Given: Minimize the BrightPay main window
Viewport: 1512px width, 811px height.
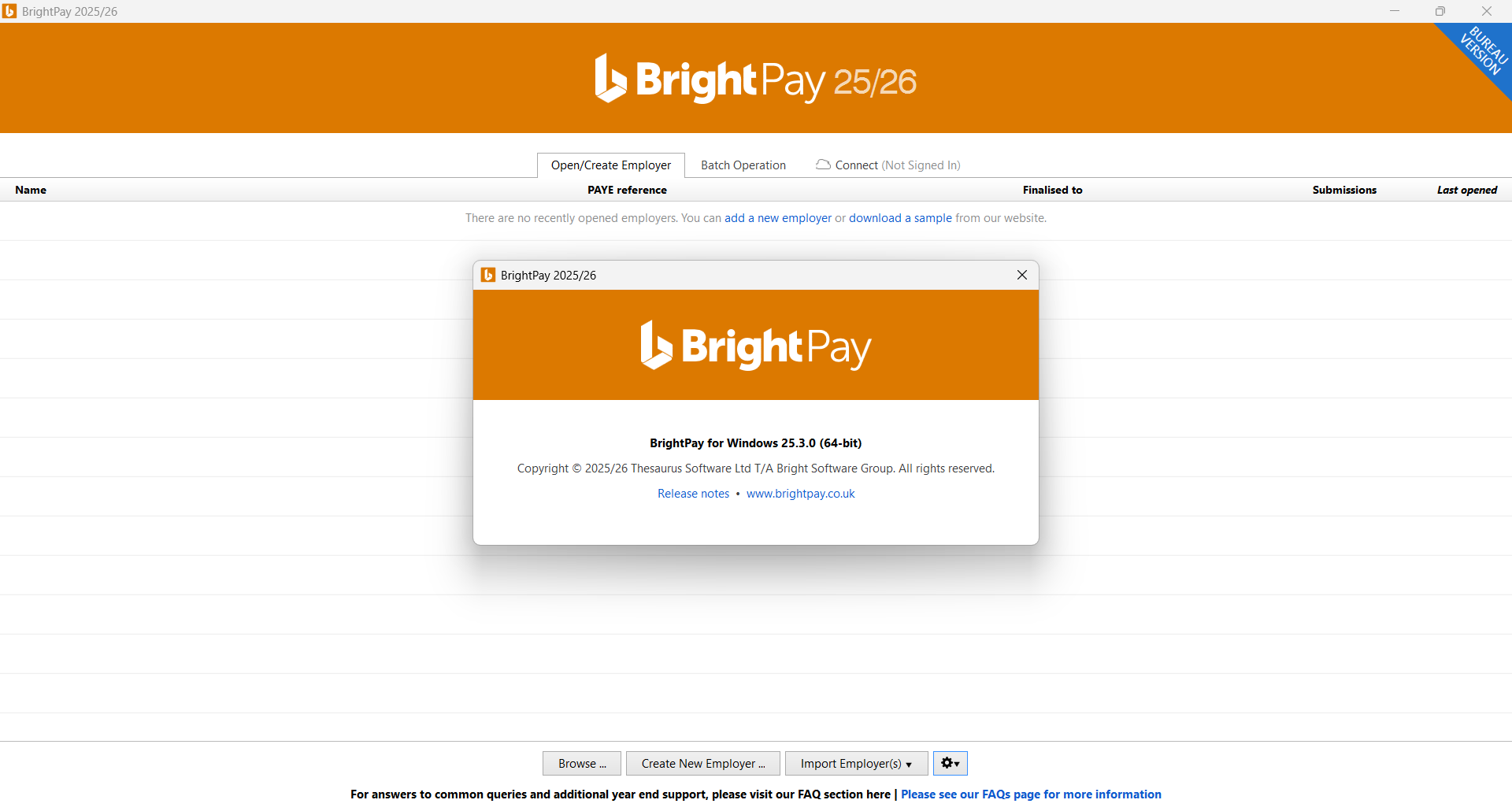Looking at the screenshot, I should point(1395,11).
